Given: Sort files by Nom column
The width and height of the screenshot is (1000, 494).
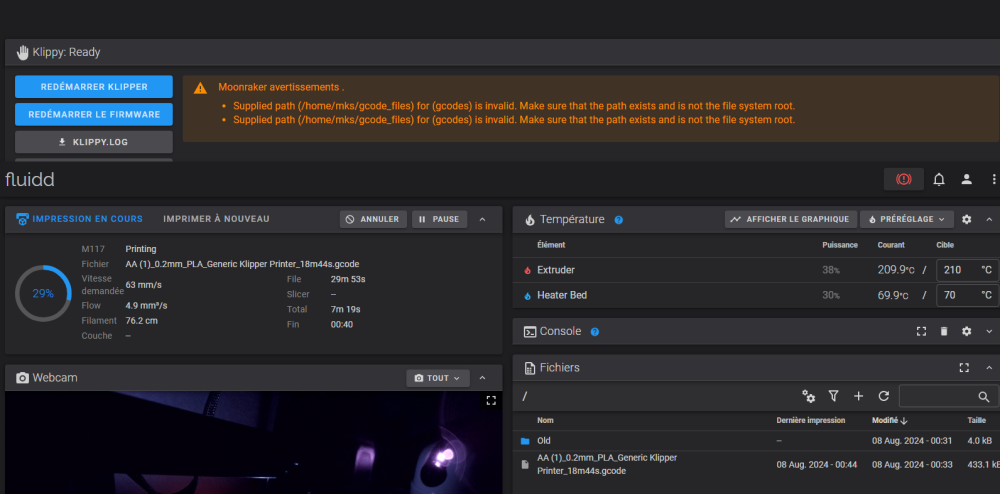Looking at the screenshot, I should click(545, 421).
